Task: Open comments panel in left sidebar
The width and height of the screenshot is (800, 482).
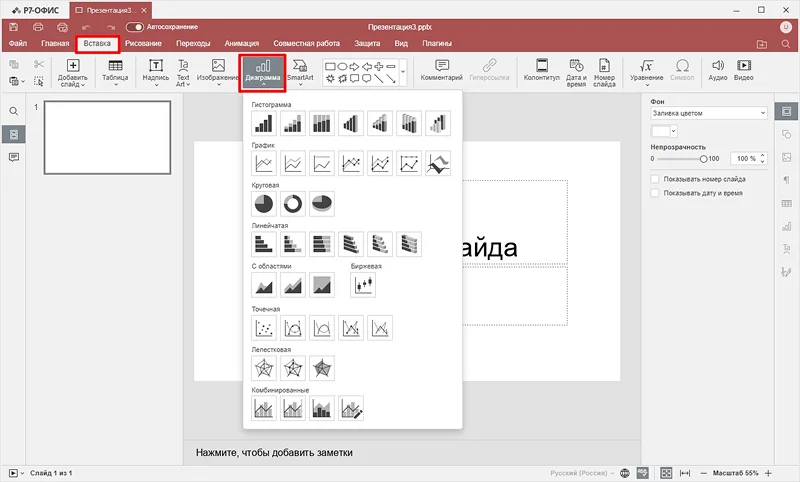Action: tap(14, 157)
